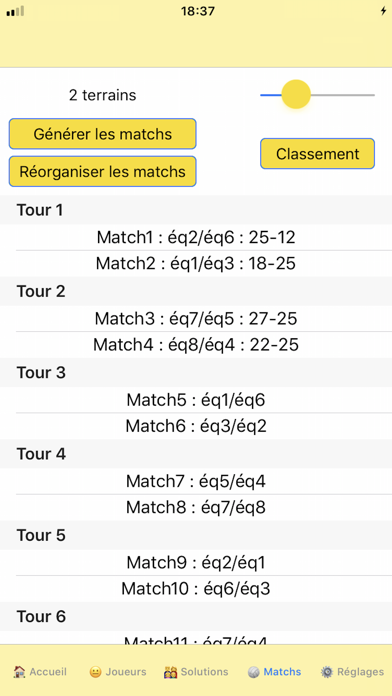Open Match8 éq7/éq8 entry
This screenshot has height=696, width=392.
(196, 507)
